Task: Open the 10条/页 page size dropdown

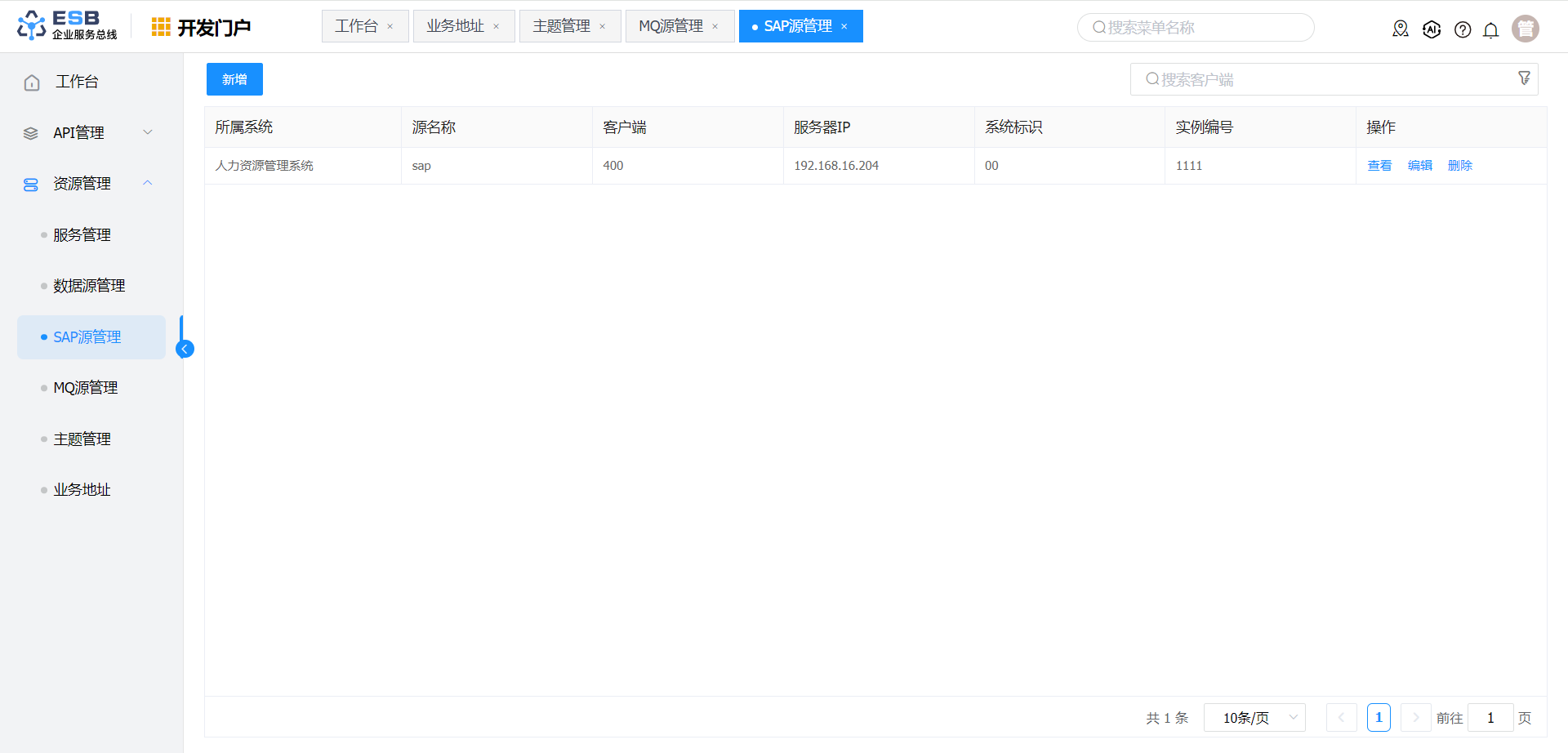Action: click(x=1254, y=718)
